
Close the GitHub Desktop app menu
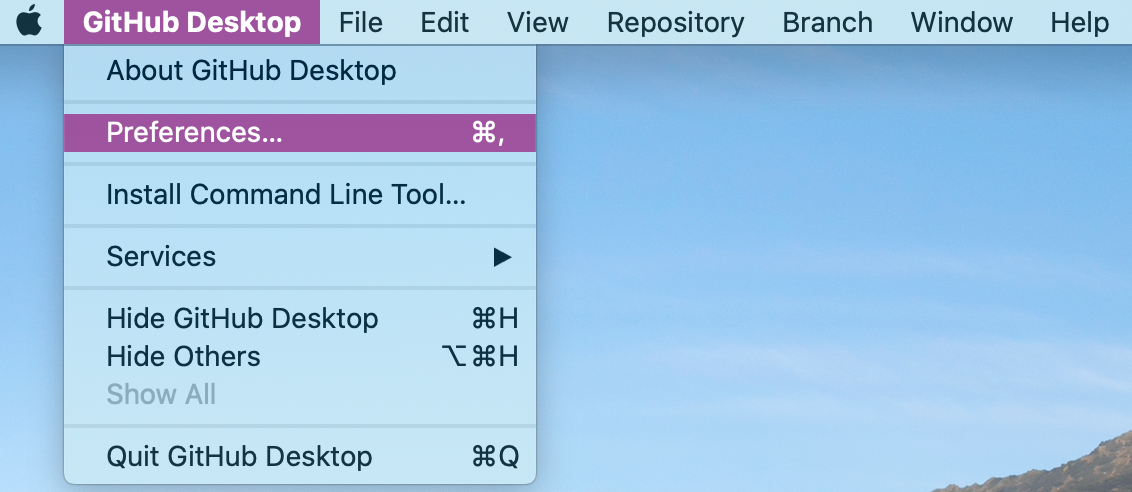tap(191, 22)
